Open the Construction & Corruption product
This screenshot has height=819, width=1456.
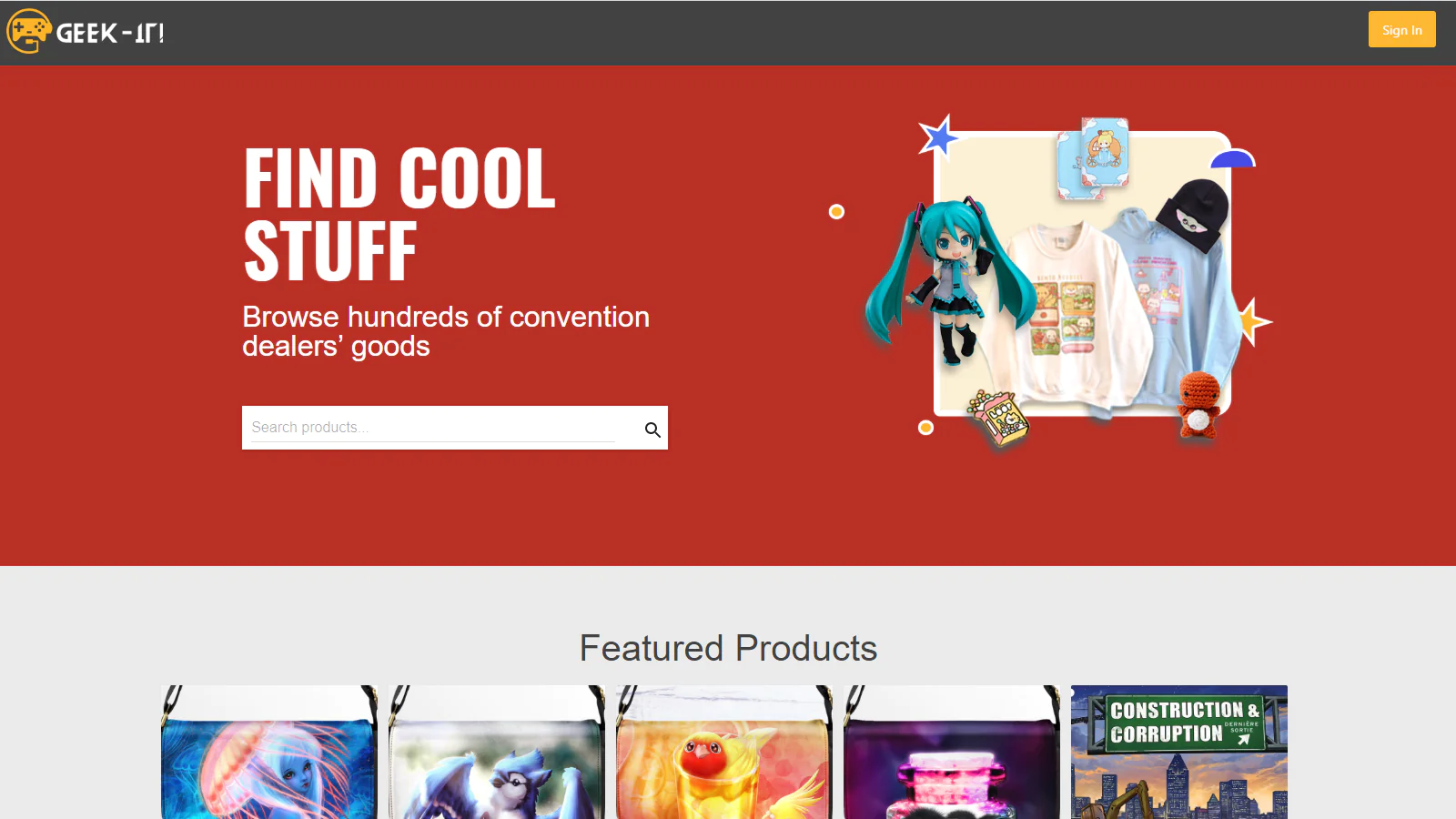pyautogui.click(x=1179, y=752)
